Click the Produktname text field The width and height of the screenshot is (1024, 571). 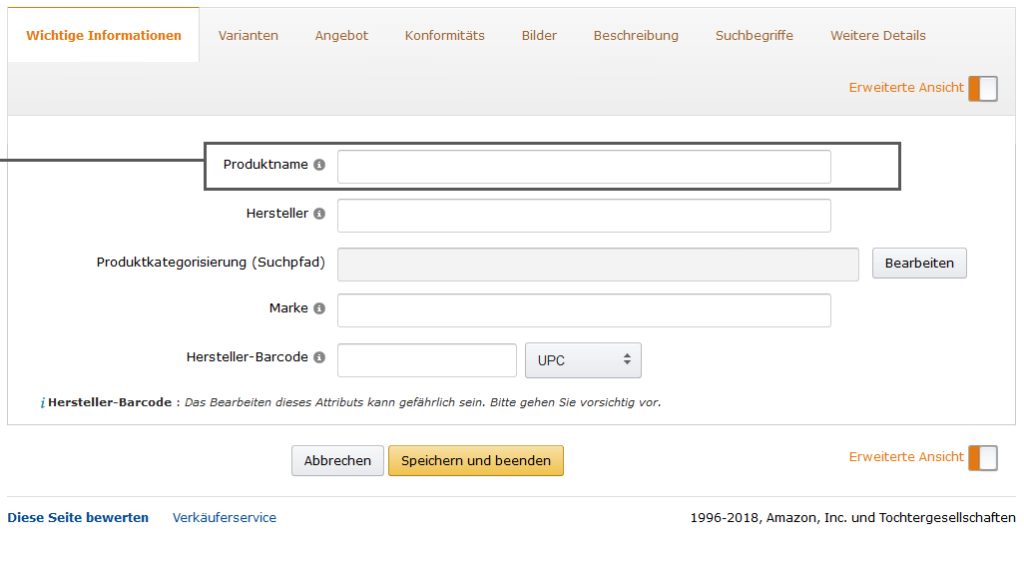pyautogui.click(x=584, y=167)
